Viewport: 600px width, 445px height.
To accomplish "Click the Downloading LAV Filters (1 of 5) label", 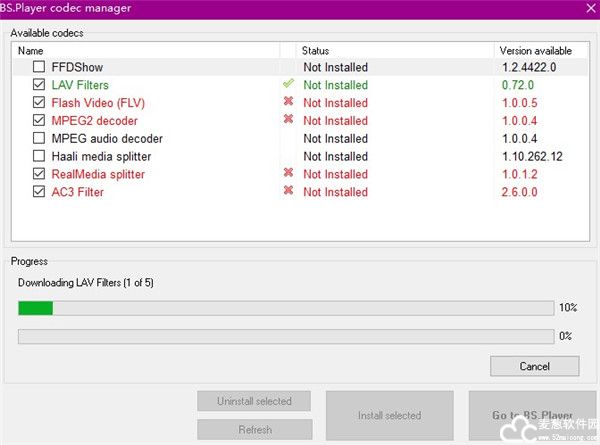I will (86, 283).
